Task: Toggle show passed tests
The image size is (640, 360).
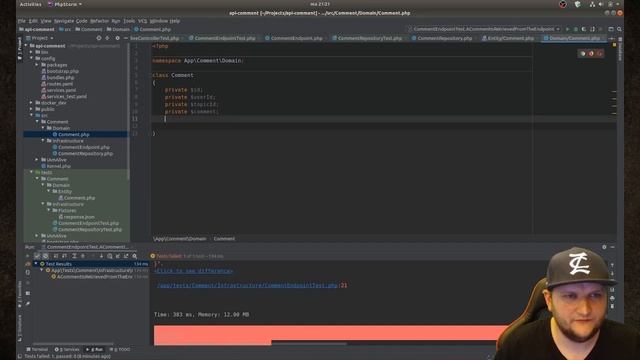Action: click(x=37, y=256)
